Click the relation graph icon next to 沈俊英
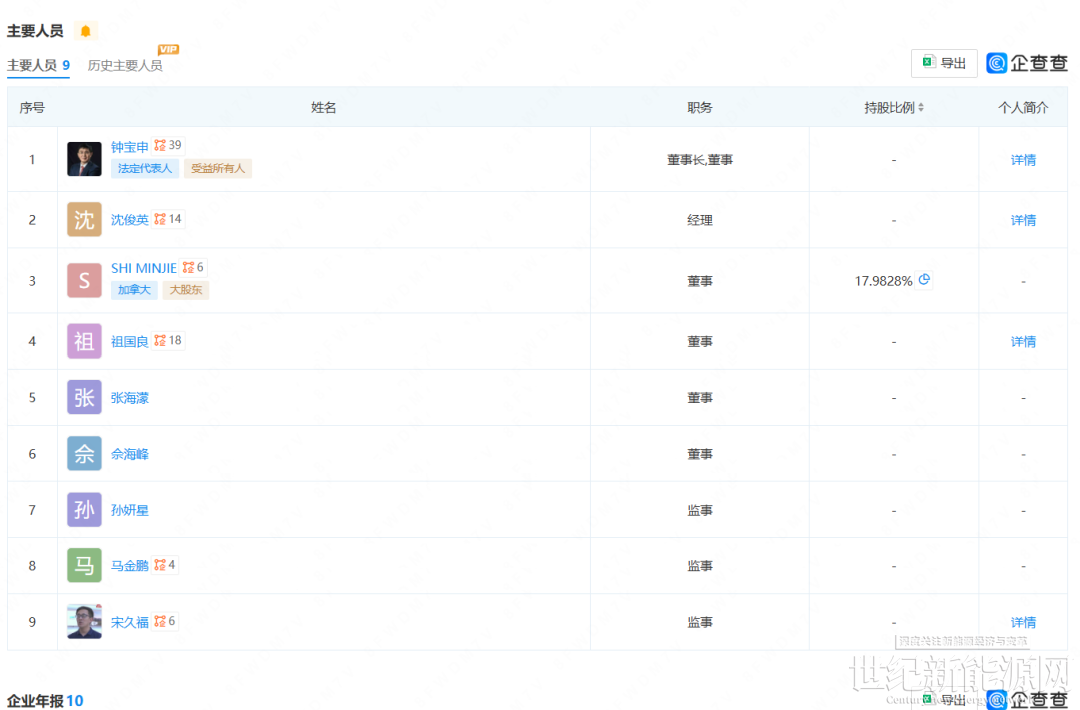 click(160, 219)
